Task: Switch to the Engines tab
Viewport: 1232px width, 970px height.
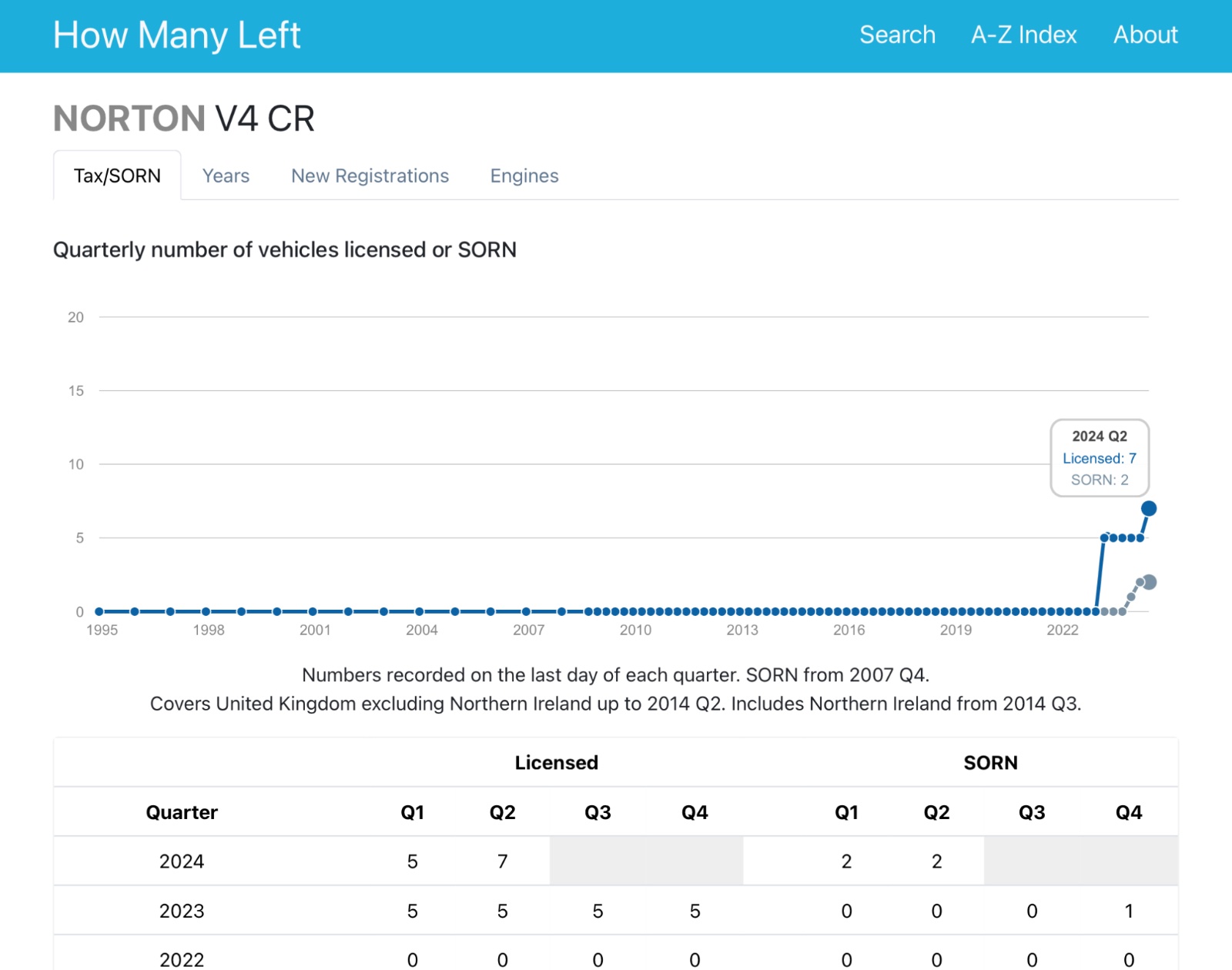Action: tap(524, 176)
